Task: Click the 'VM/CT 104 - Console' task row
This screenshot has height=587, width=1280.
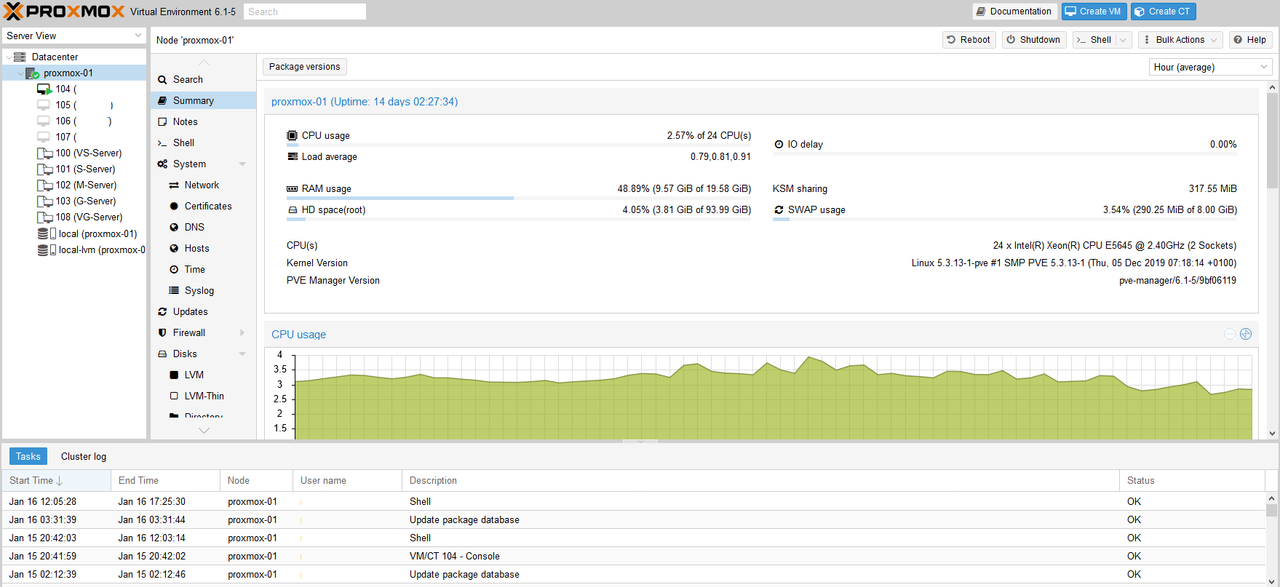Action: 633,556
